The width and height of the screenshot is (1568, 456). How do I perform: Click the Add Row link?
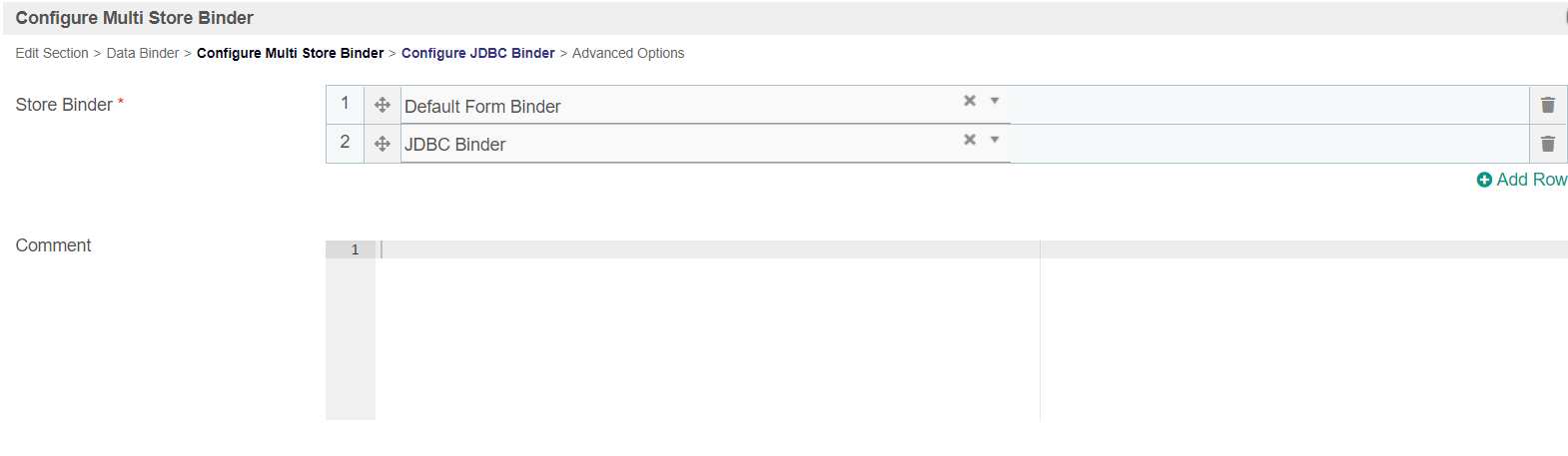(x=1531, y=180)
